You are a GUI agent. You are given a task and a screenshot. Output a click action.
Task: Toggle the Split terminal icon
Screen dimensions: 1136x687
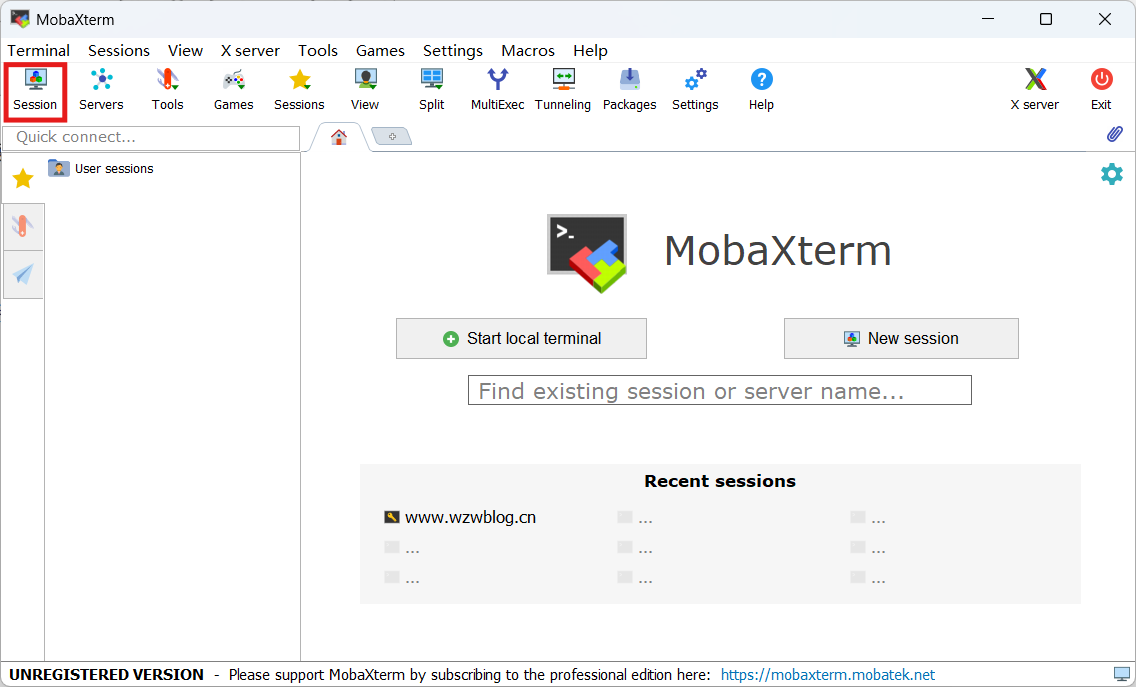tap(431, 88)
